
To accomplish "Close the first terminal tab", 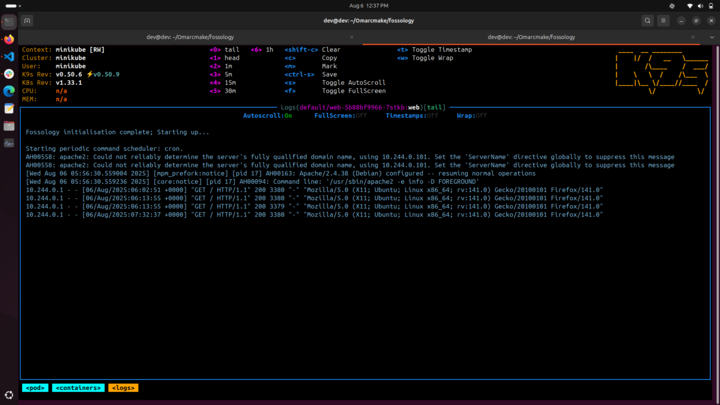I will click(352, 37).
